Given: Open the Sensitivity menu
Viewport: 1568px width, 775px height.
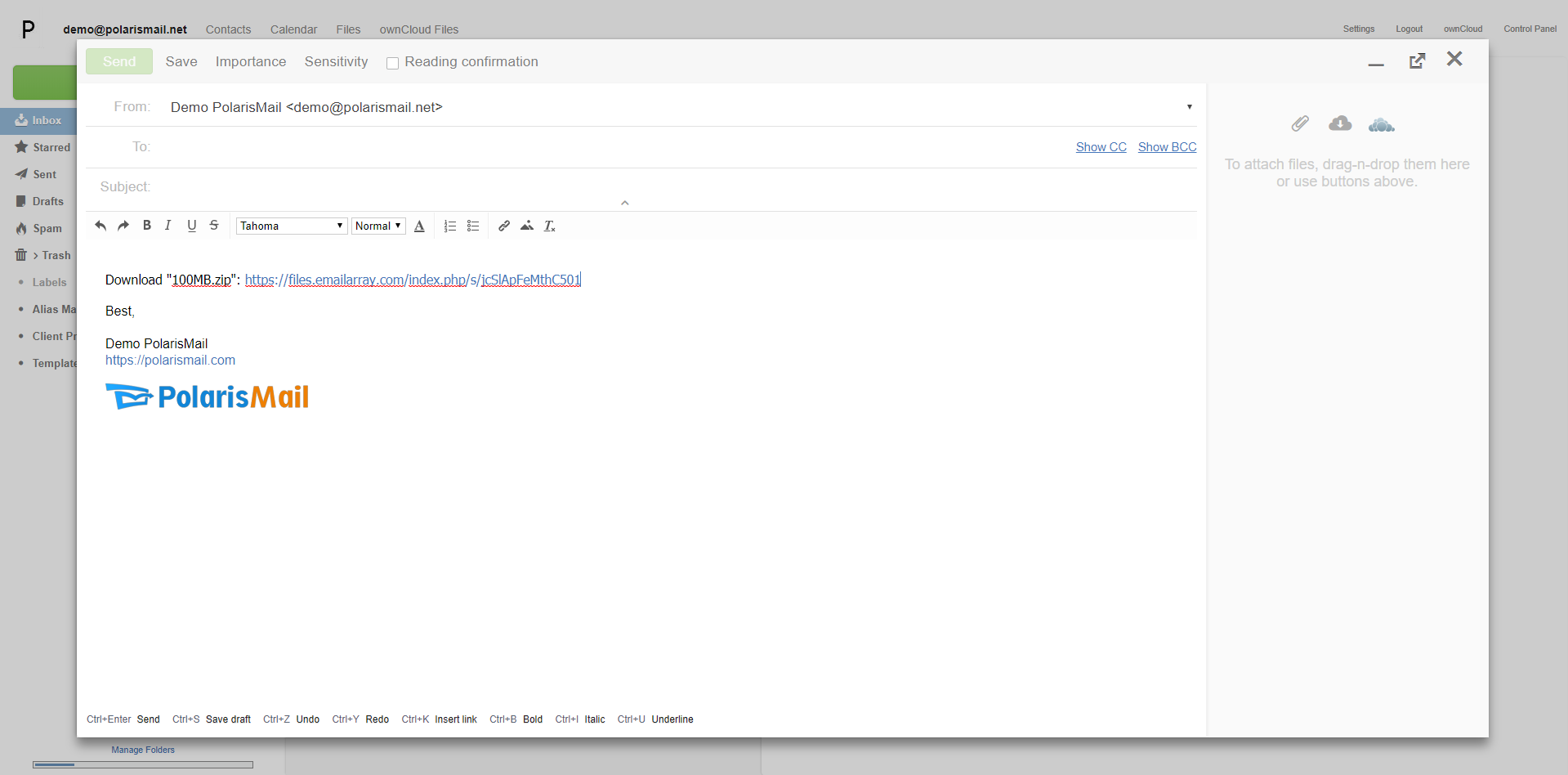Looking at the screenshot, I should click(336, 61).
